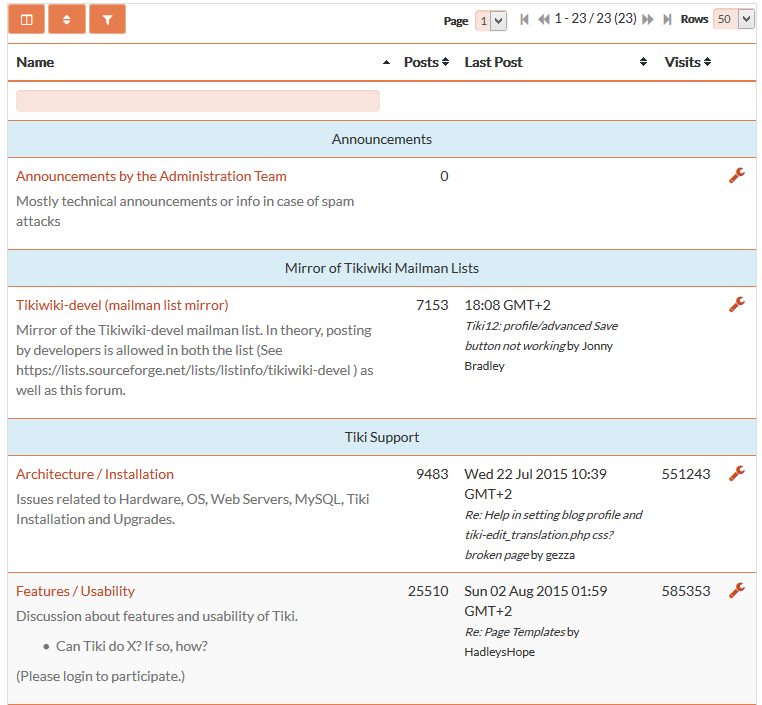762x705 pixels.
Task: Open Announcements by the Administration Team forum
Action: [x=151, y=176]
